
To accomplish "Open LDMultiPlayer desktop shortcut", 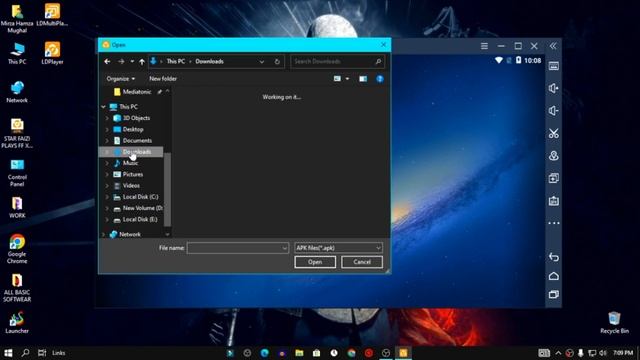I will [x=52, y=15].
